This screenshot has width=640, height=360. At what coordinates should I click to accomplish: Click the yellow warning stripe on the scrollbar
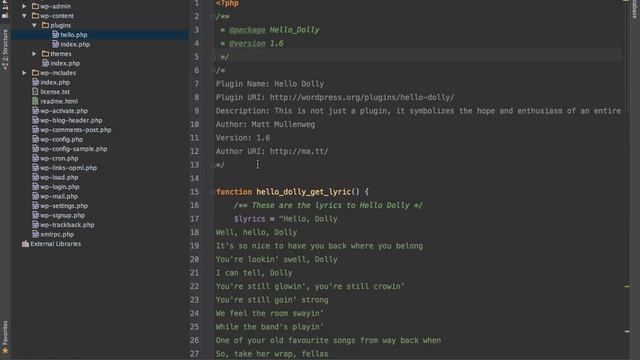[x=627, y=287]
